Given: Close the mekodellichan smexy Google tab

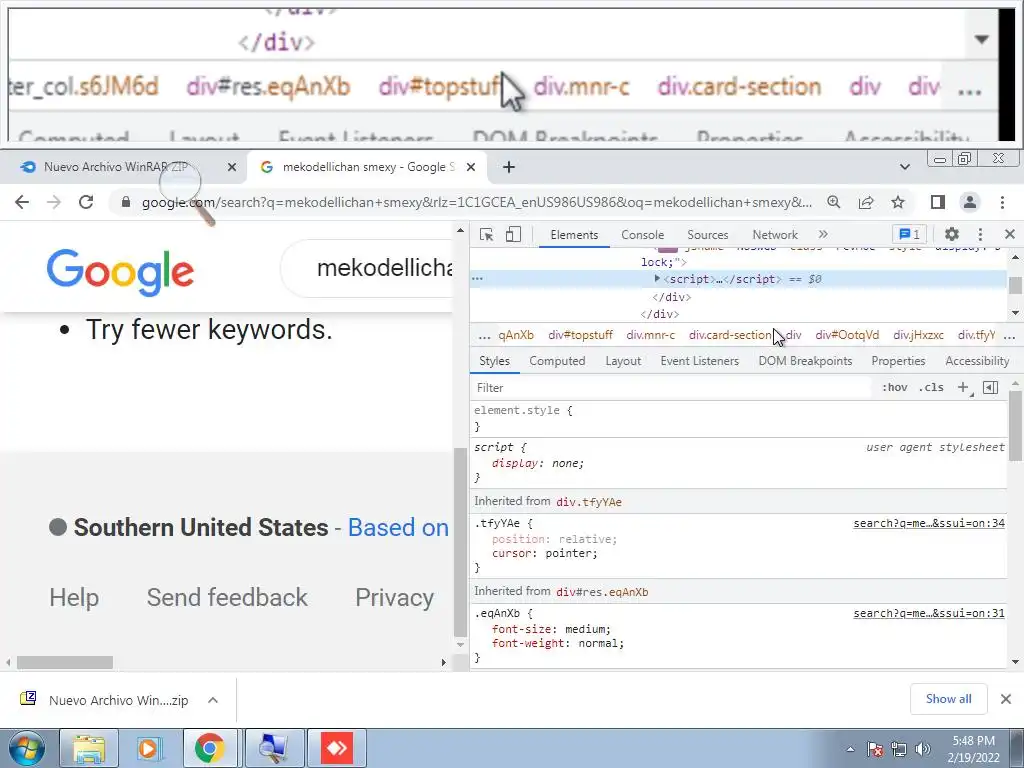Looking at the screenshot, I should click(x=470, y=167).
